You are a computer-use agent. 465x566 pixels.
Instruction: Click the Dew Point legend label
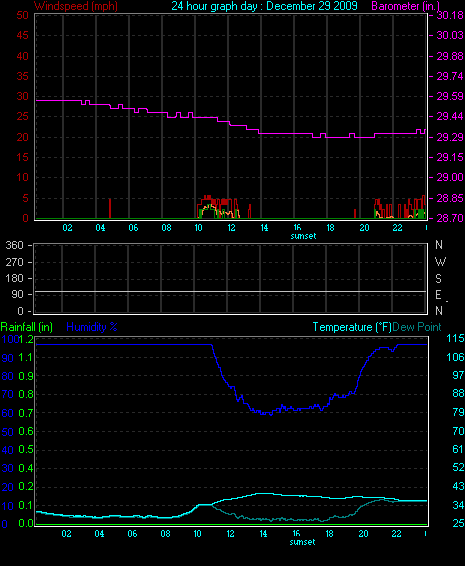417,327
